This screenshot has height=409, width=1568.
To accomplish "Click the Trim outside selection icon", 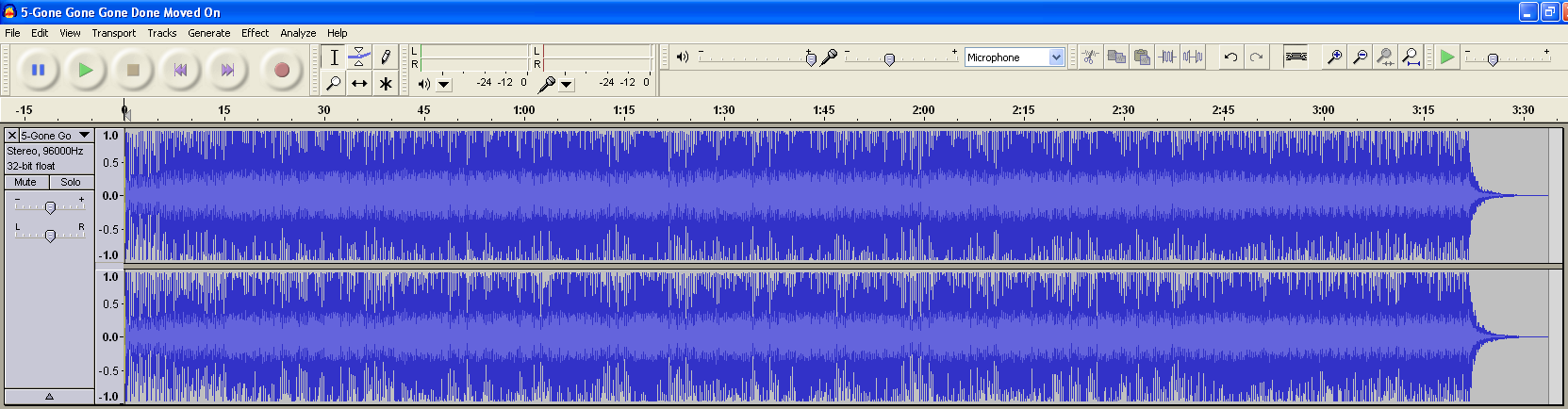I will coord(1167,57).
